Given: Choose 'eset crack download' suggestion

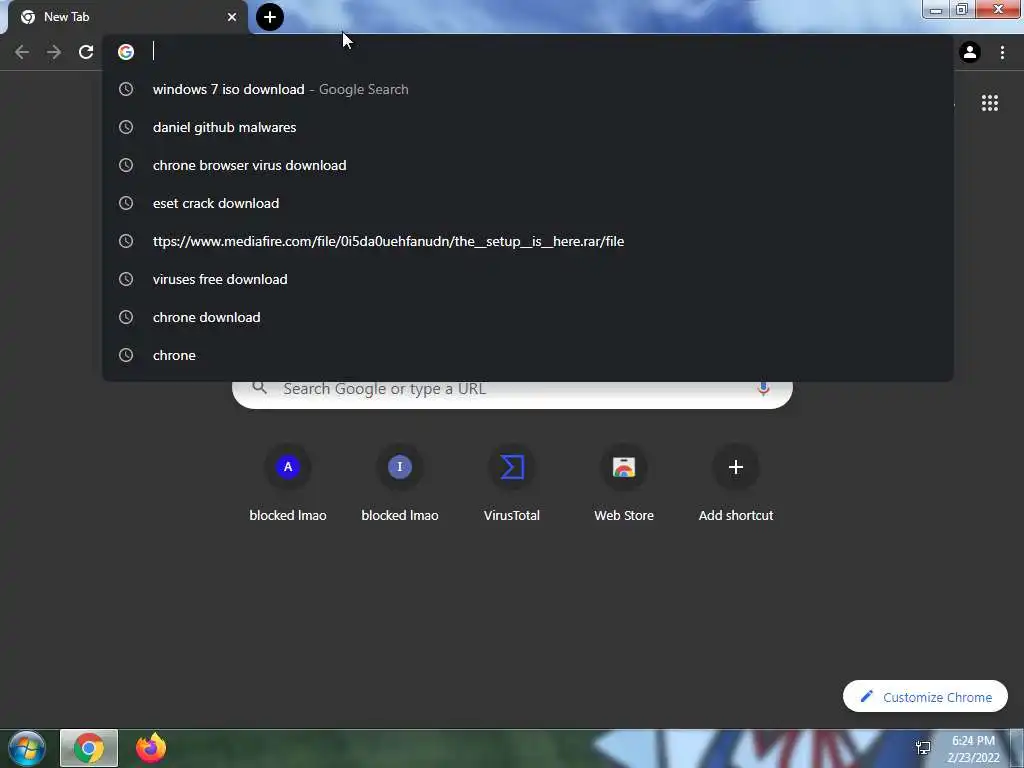Looking at the screenshot, I should click(x=528, y=203).
